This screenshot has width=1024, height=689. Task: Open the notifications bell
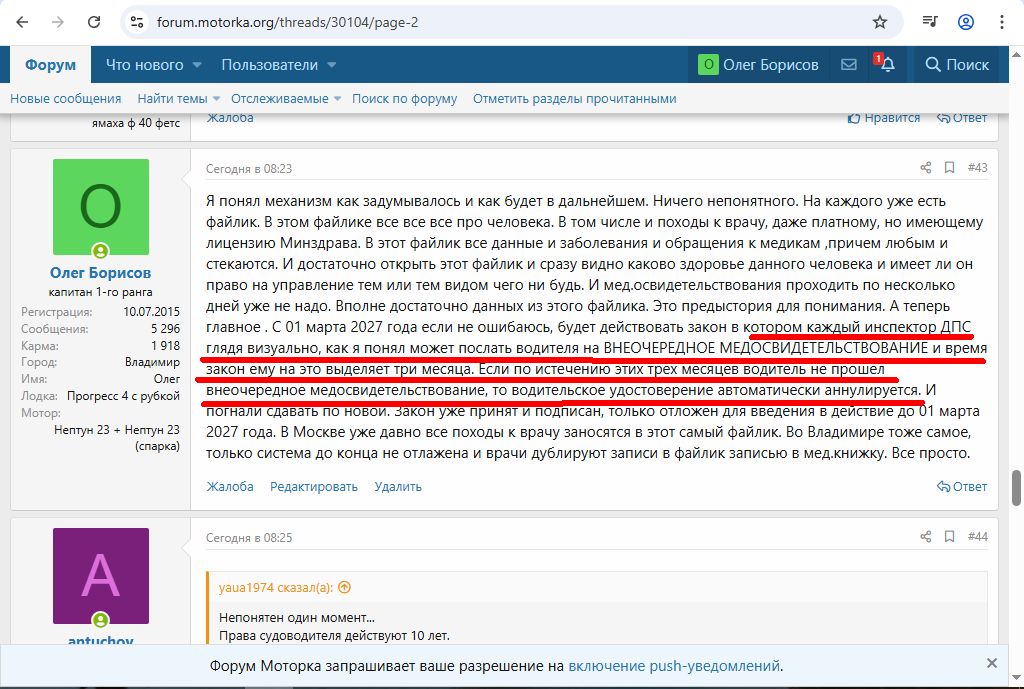pyautogui.click(x=887, y=65)
